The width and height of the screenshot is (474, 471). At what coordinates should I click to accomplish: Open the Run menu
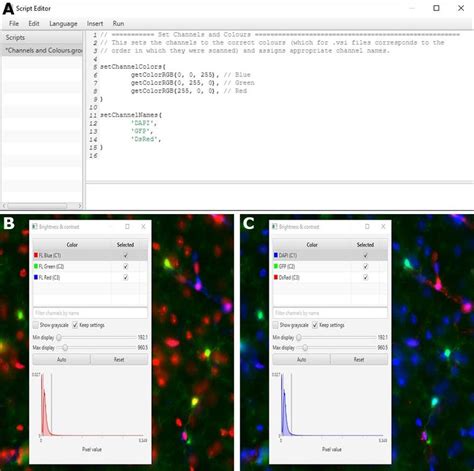coord(118,23)
